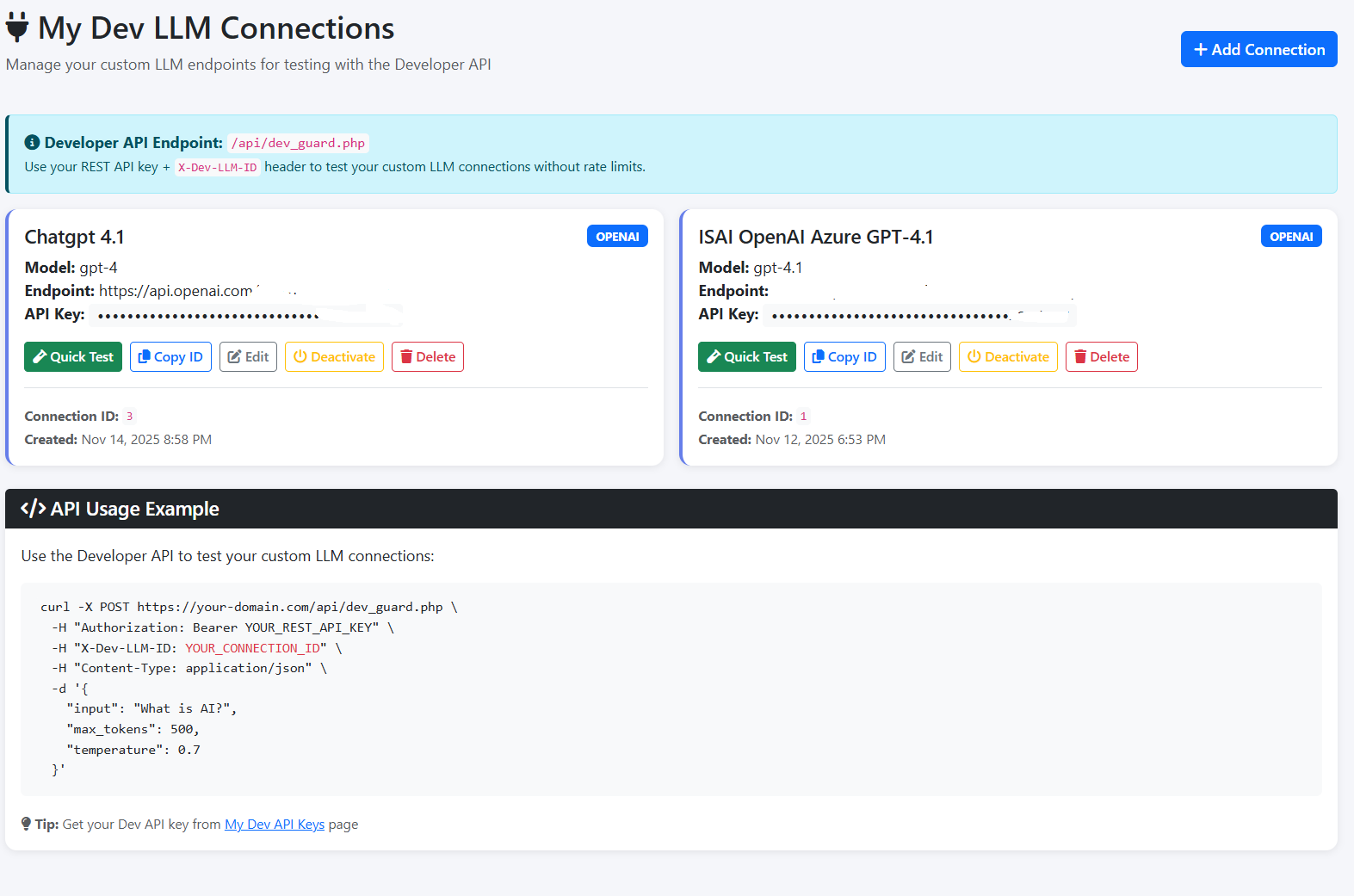Screen dimensions: 1354x896
Task: Click the /api/dev_guard.php endpoint code
Action: [x=298, y=143]
